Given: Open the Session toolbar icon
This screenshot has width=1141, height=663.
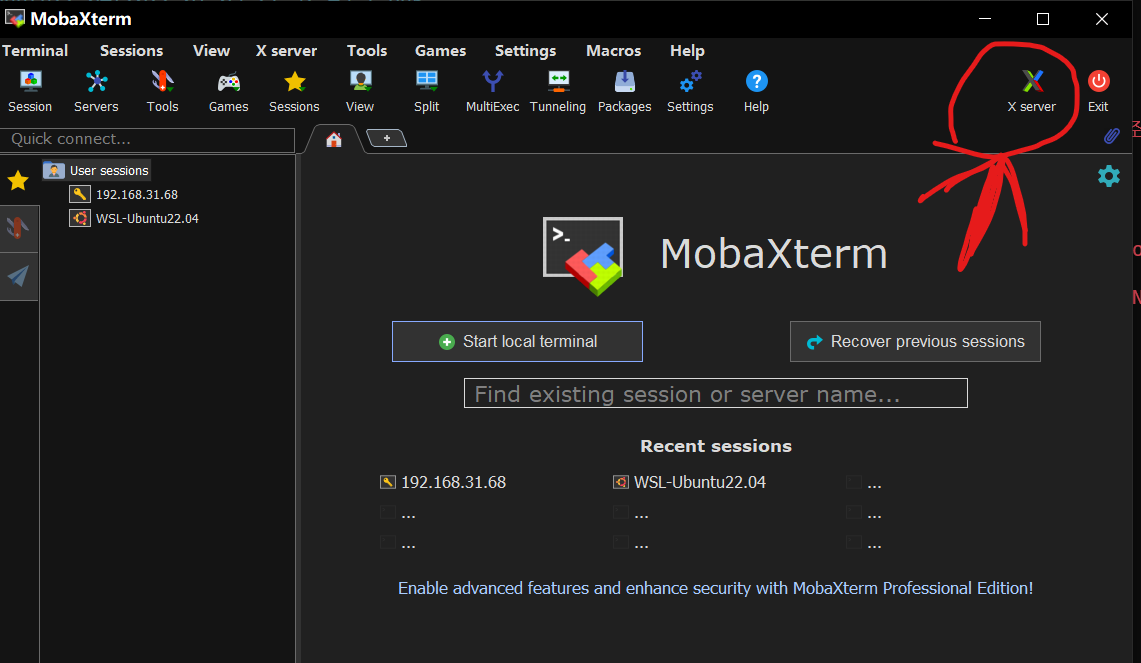Looking at the screenshot, I should coord(30,92).
